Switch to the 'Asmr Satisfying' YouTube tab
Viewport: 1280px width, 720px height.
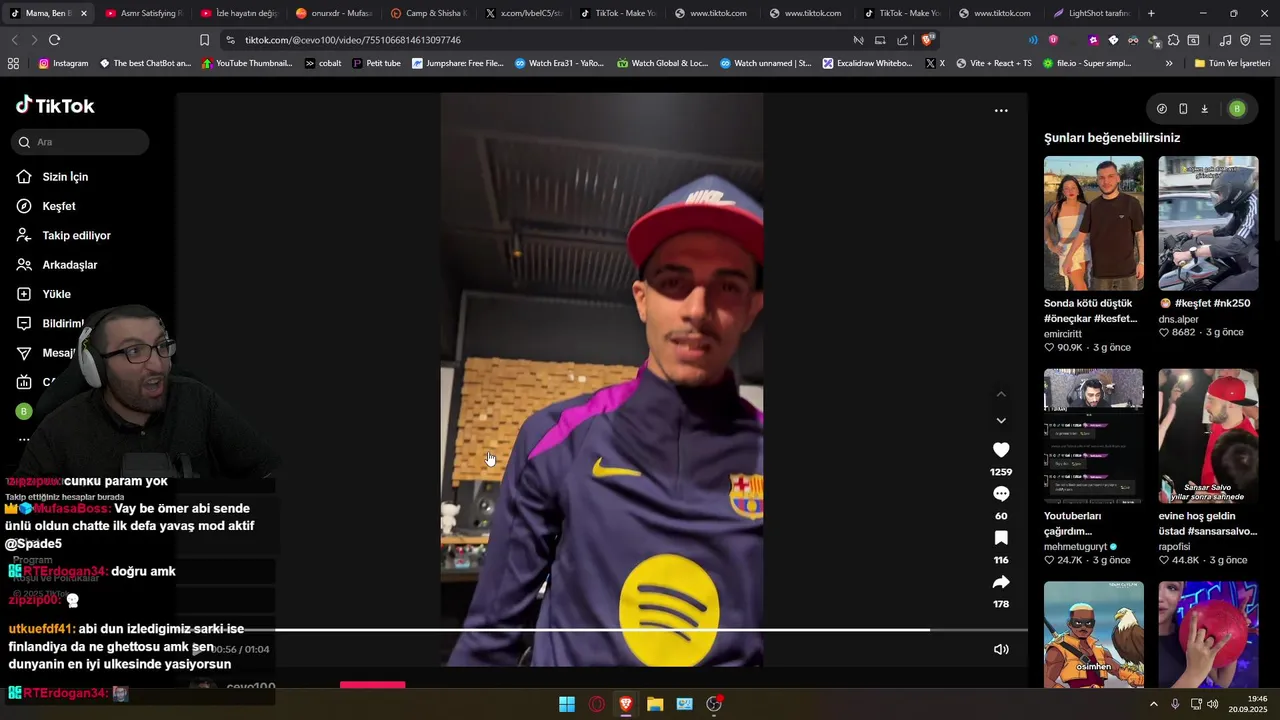click(143, 13)
